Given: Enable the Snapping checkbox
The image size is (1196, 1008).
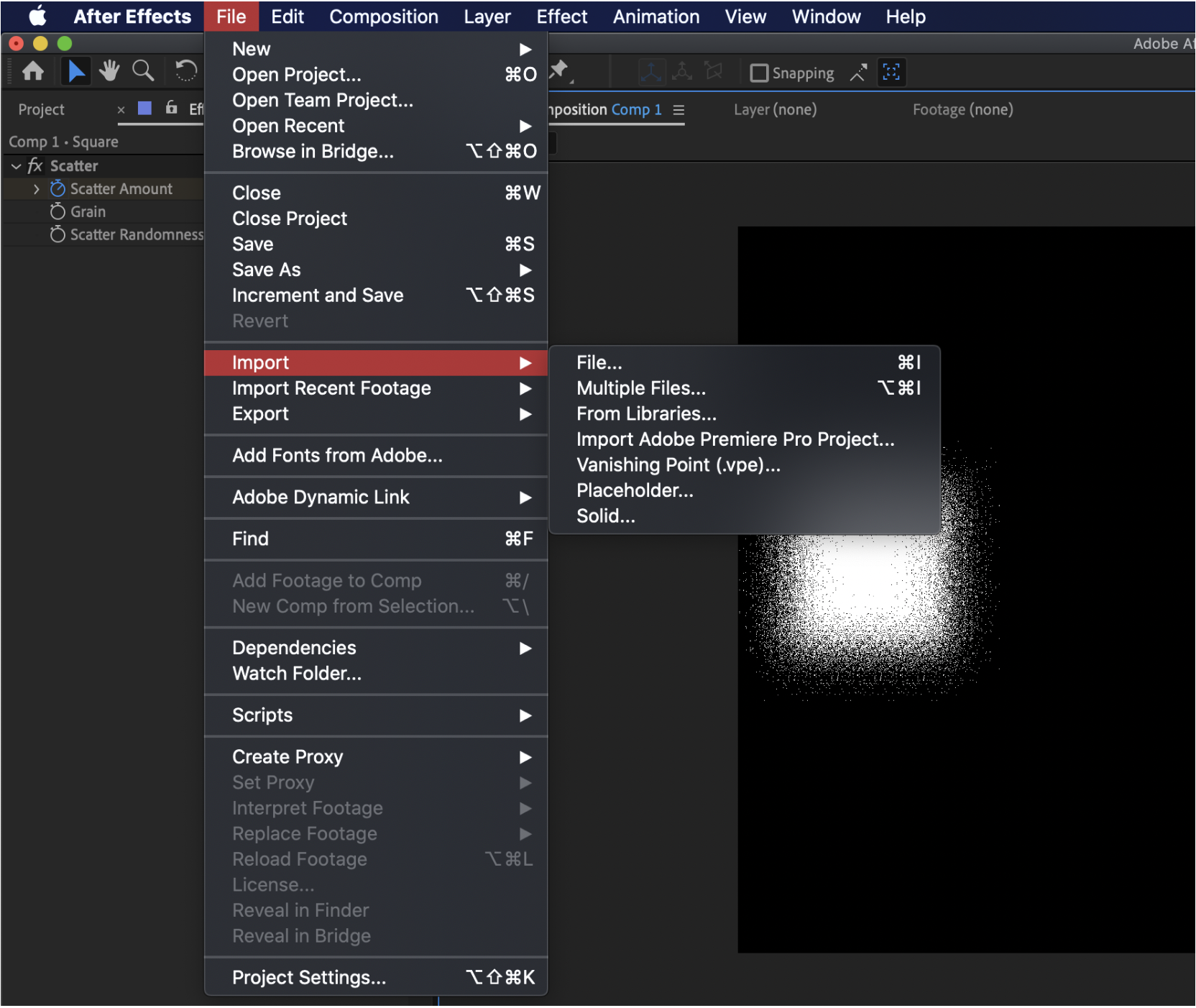Looking at the screenshot, I should pos(759,73).
